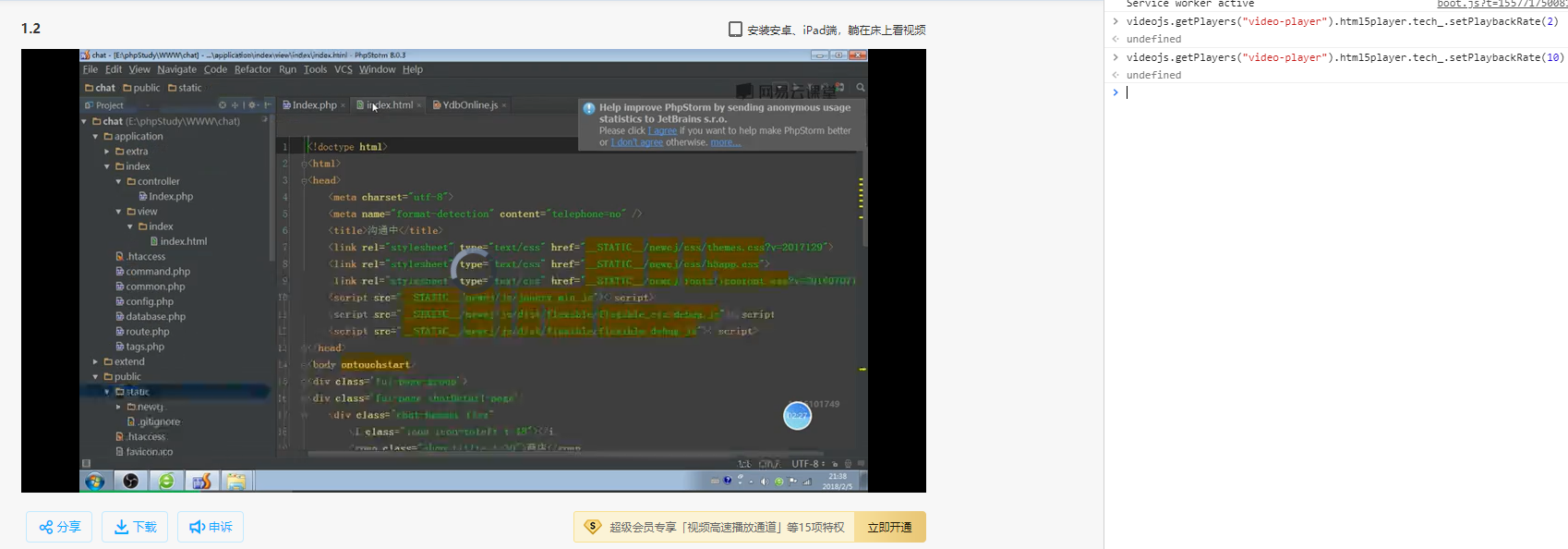Open the File Explorer taskbar icon
1568x549 pixels.
coord(236,481)
